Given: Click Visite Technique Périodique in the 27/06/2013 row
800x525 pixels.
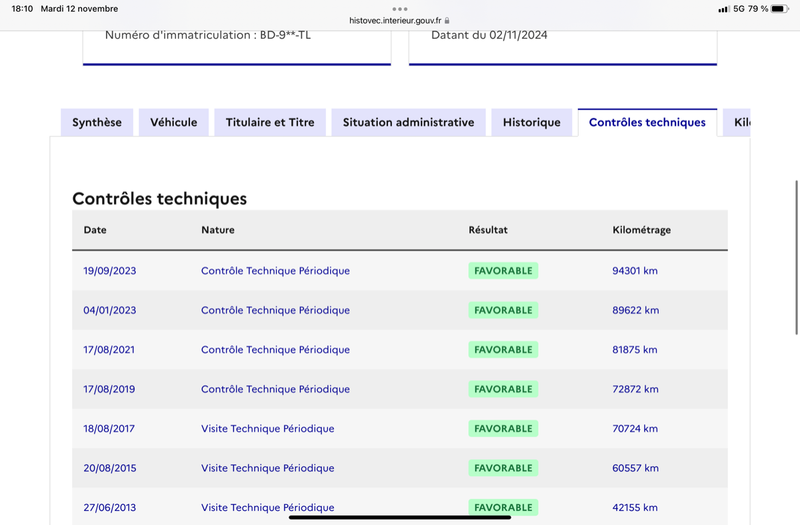Looking at the screenshot, I should (268, 508).
